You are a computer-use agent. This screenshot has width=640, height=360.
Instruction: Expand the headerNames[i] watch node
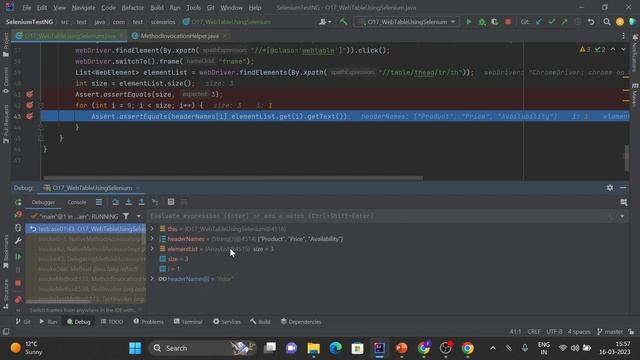point(152,279)
